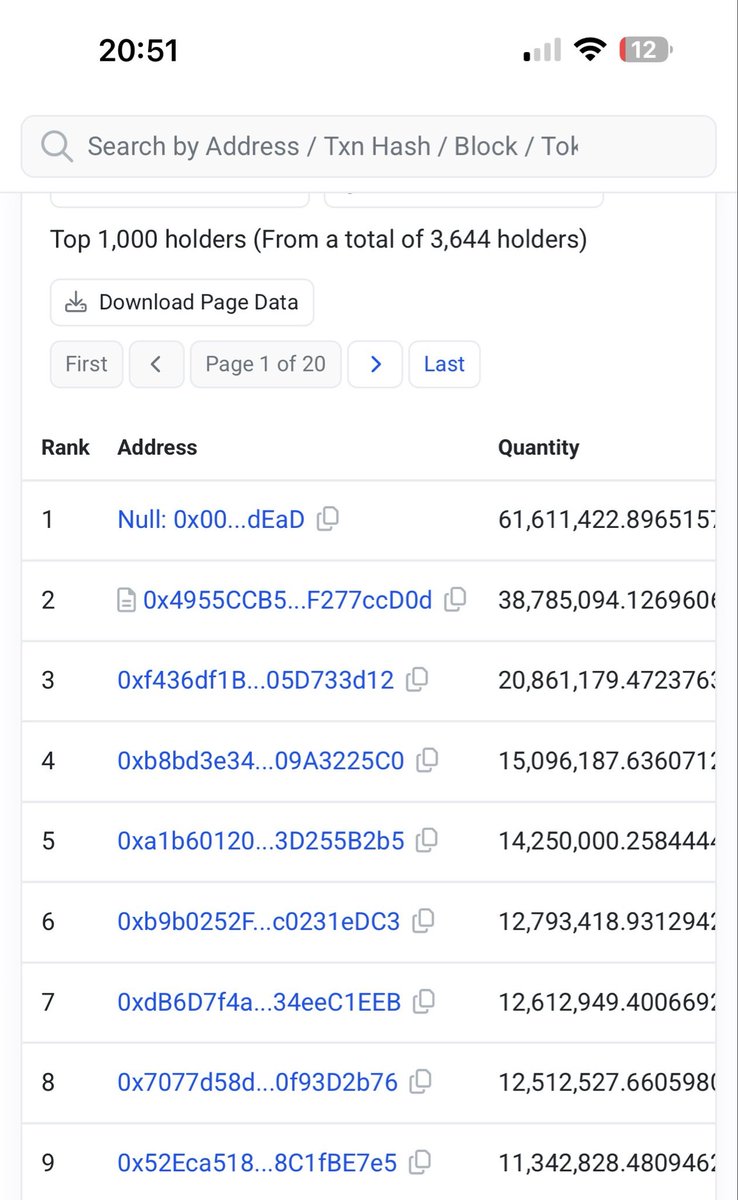Tap the cellular signal bars
738x1200 pixels.
tap(544, 51)
